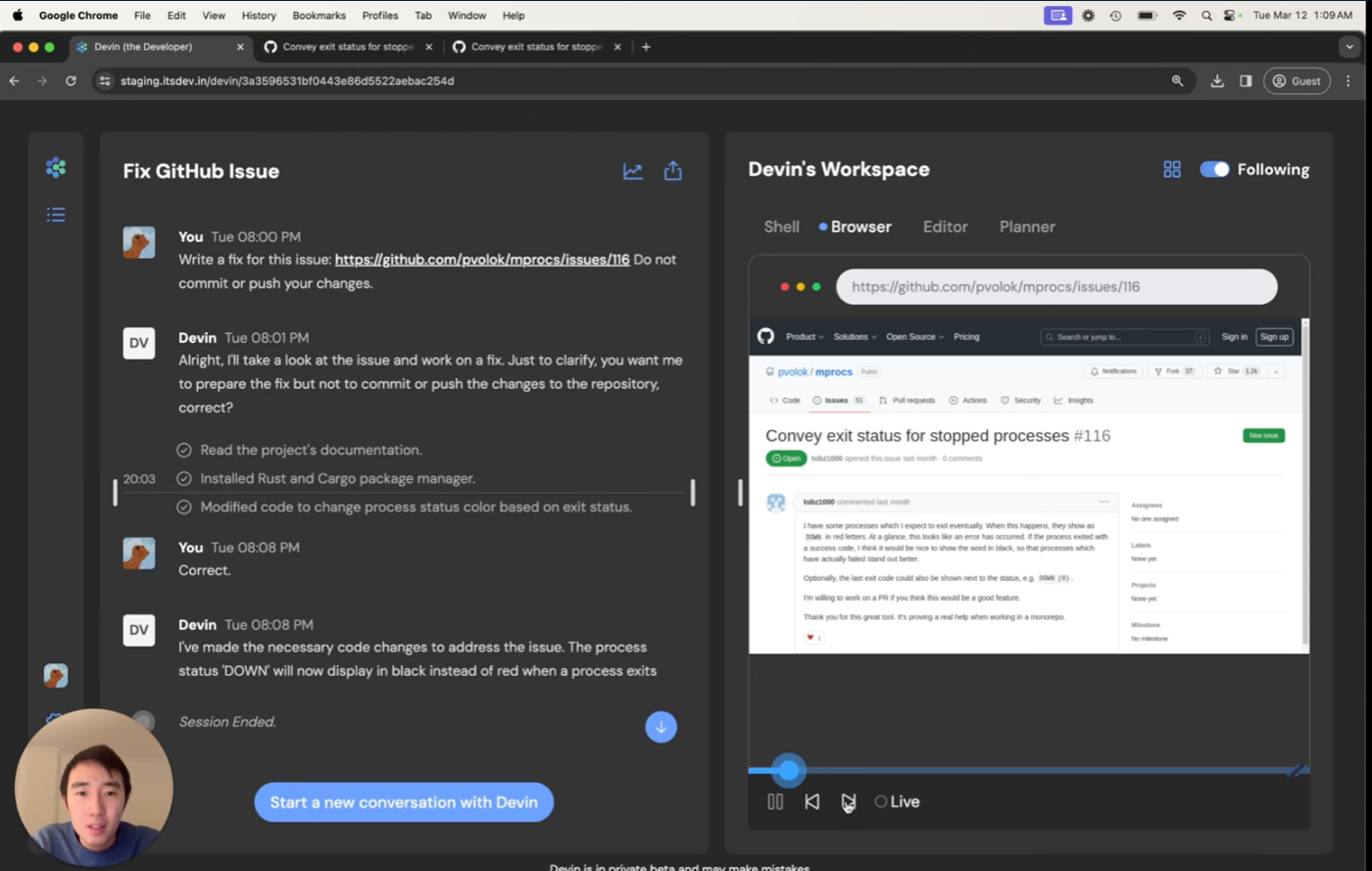Open zoom magnifier icon in address bar
This screenshot has width=1372, height=871.
1178,81
